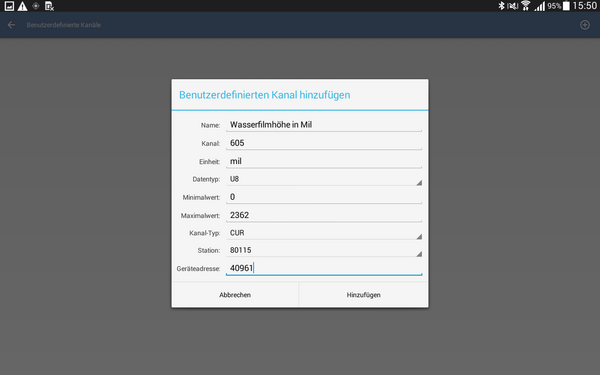Image resolution: width=600 pixels, height=375 pixels.
Task: Tap the back arrow icon
Action: (x=11, y=25)
